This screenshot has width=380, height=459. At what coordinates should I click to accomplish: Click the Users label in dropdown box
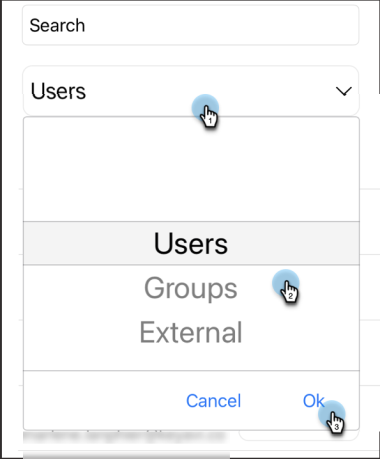pyautogui.click(x=58, y=91)
